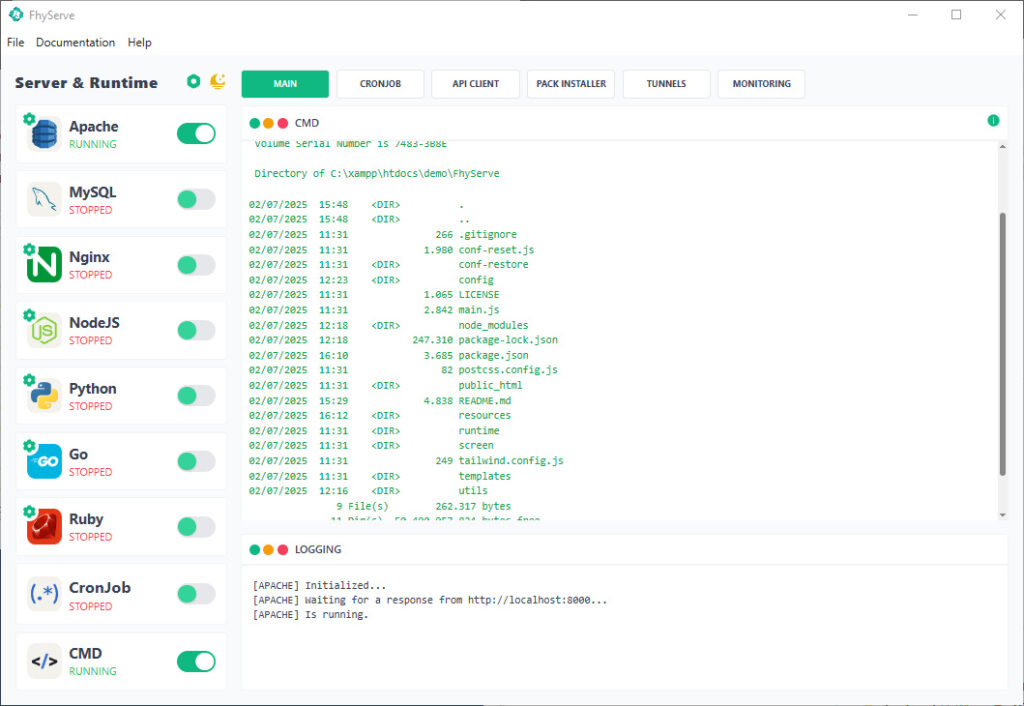
Task: Enable the CronJob toggle
Action: [x=196, y=594]
